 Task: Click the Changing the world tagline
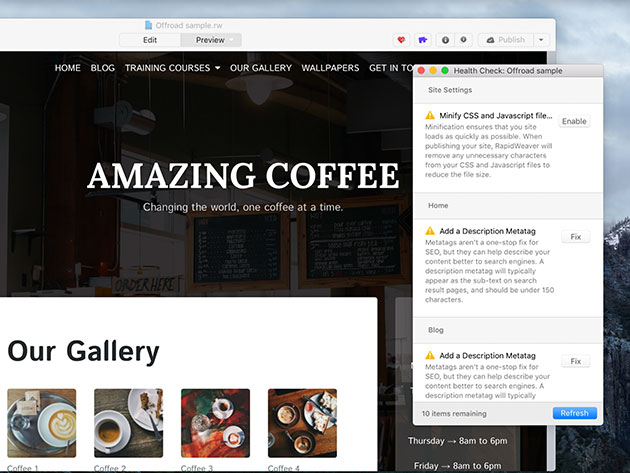[243, 207]
